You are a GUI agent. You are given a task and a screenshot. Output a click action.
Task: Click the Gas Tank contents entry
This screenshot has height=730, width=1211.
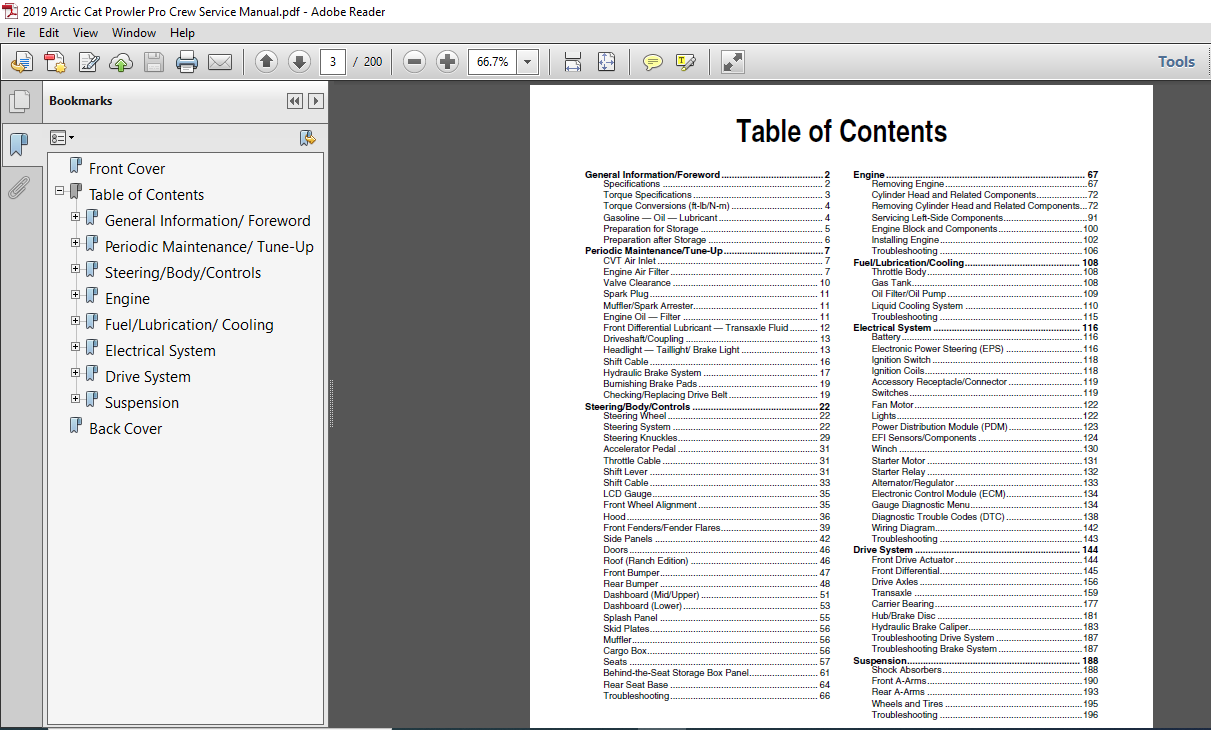tap(984, 283)
